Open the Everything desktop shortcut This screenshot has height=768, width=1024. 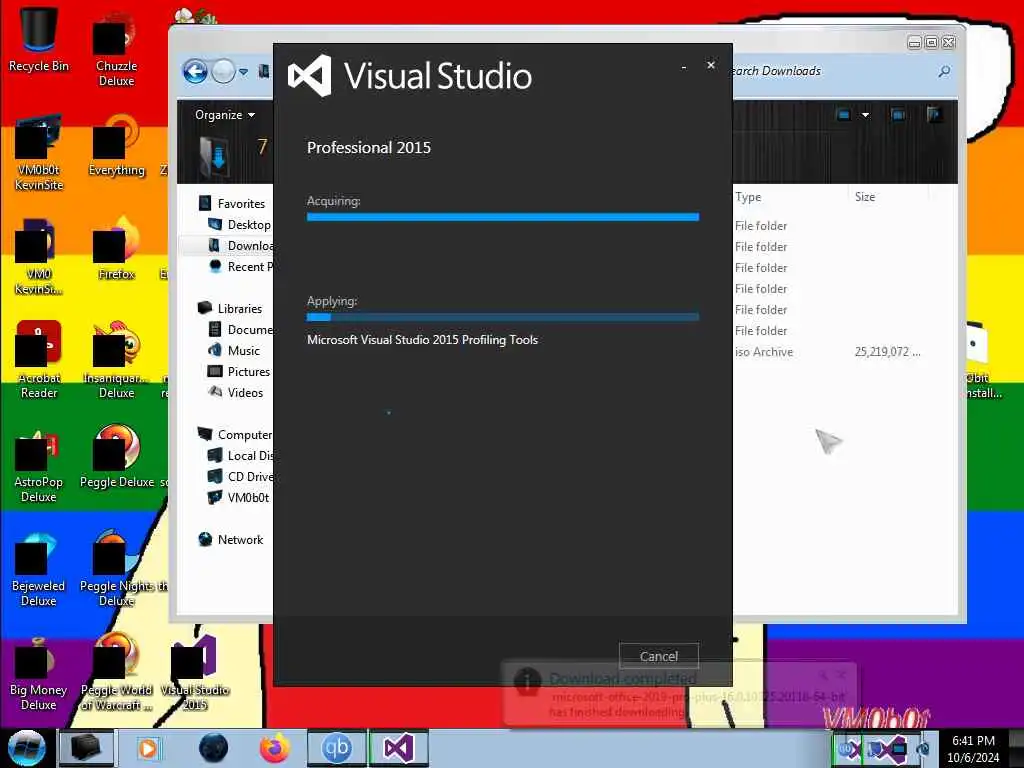coord(116,146)
